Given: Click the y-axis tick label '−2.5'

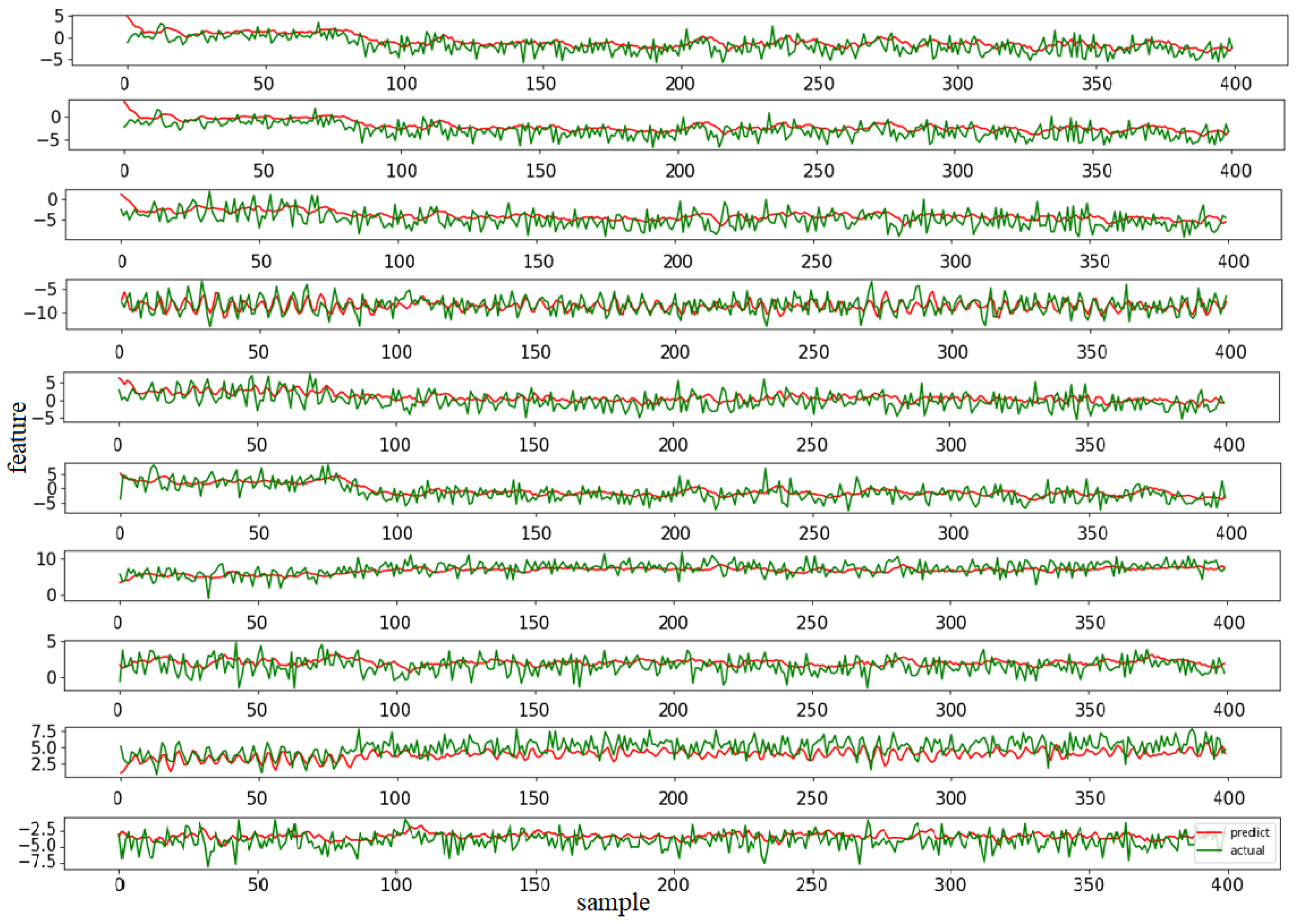Looking at the screenshot, I should click(x=37, y=828).
